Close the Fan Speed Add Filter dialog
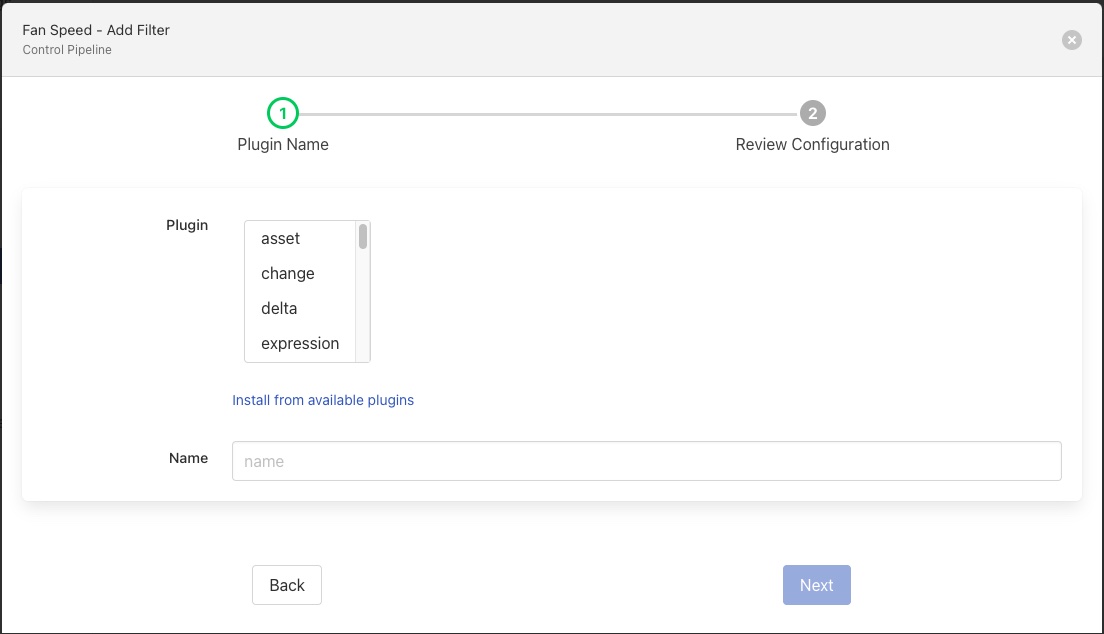The height and width of the screenshot is (634, 1104). 1071,39
